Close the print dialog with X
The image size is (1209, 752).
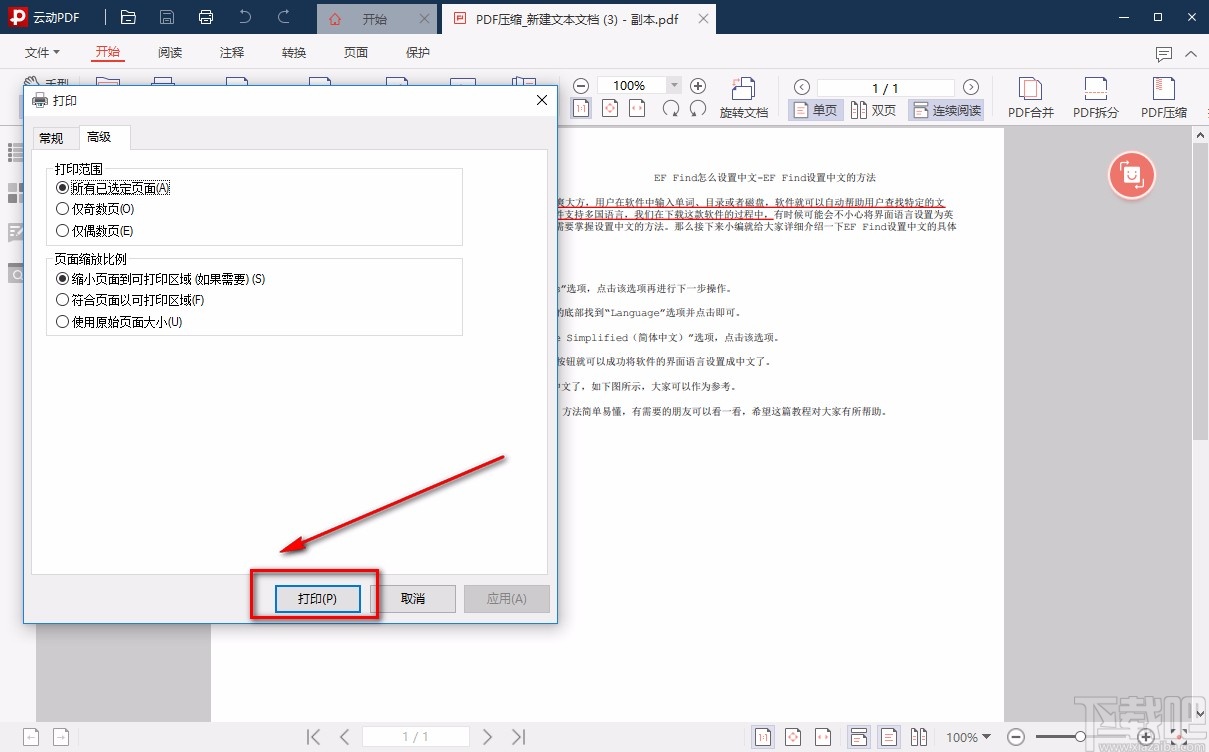(x=542, y=100)
